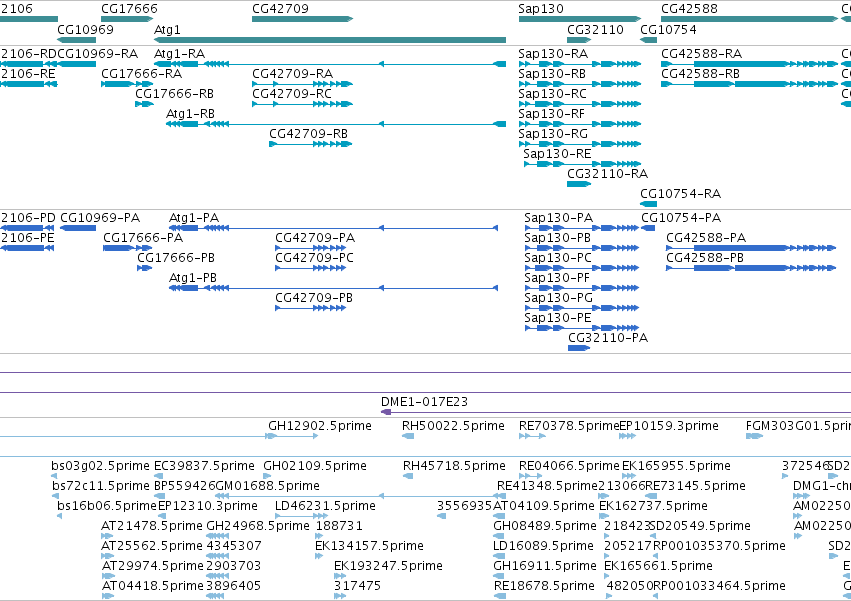Viewport: 851px width, 601px height.
Task: Click EST RE70378.5prime
Action: click(532, 436)
